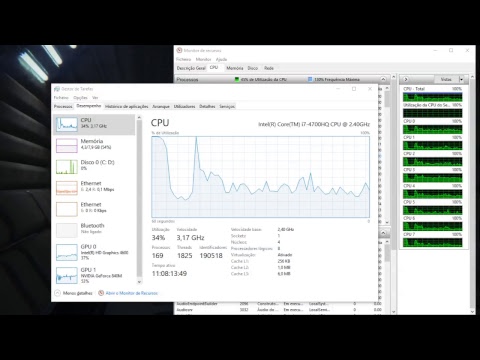Click the 34% utilization value
480x360 pixels.
pyautogui.click(x=158, y=238)
